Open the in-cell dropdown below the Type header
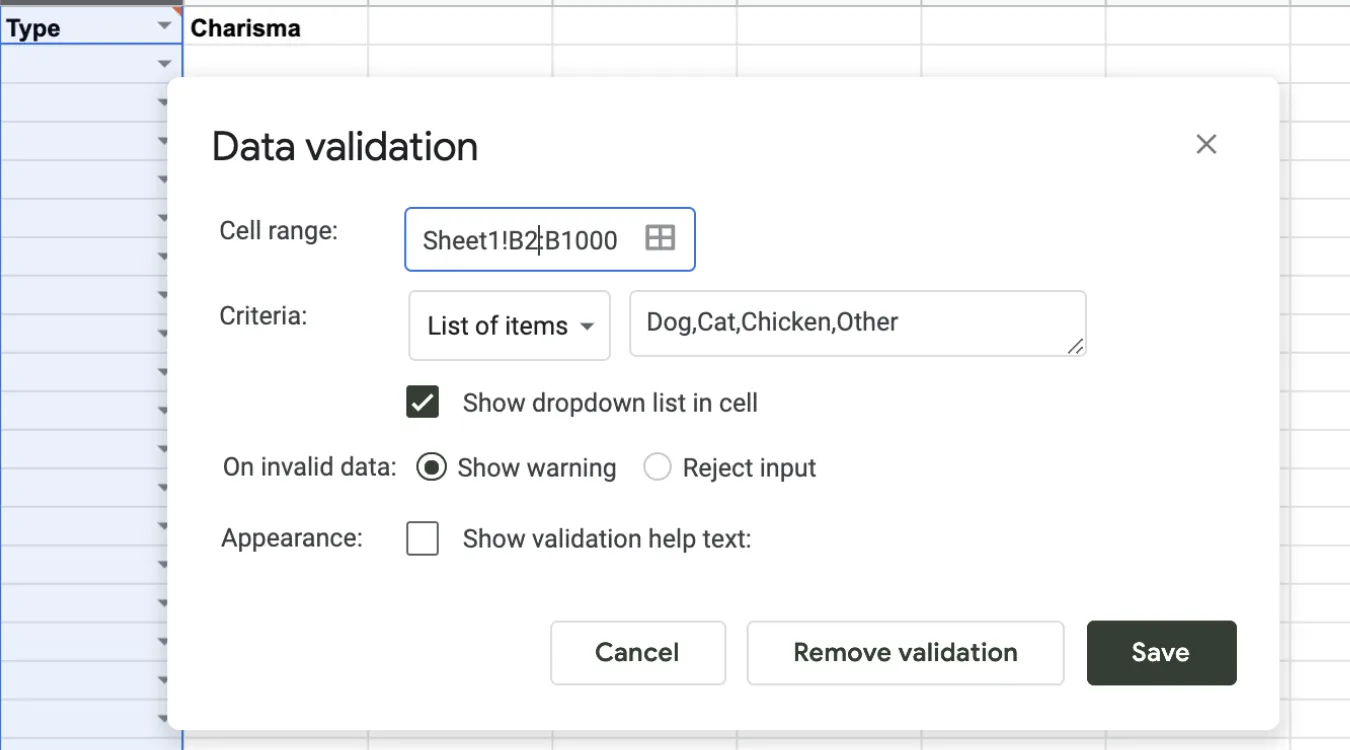 (163, 63)
